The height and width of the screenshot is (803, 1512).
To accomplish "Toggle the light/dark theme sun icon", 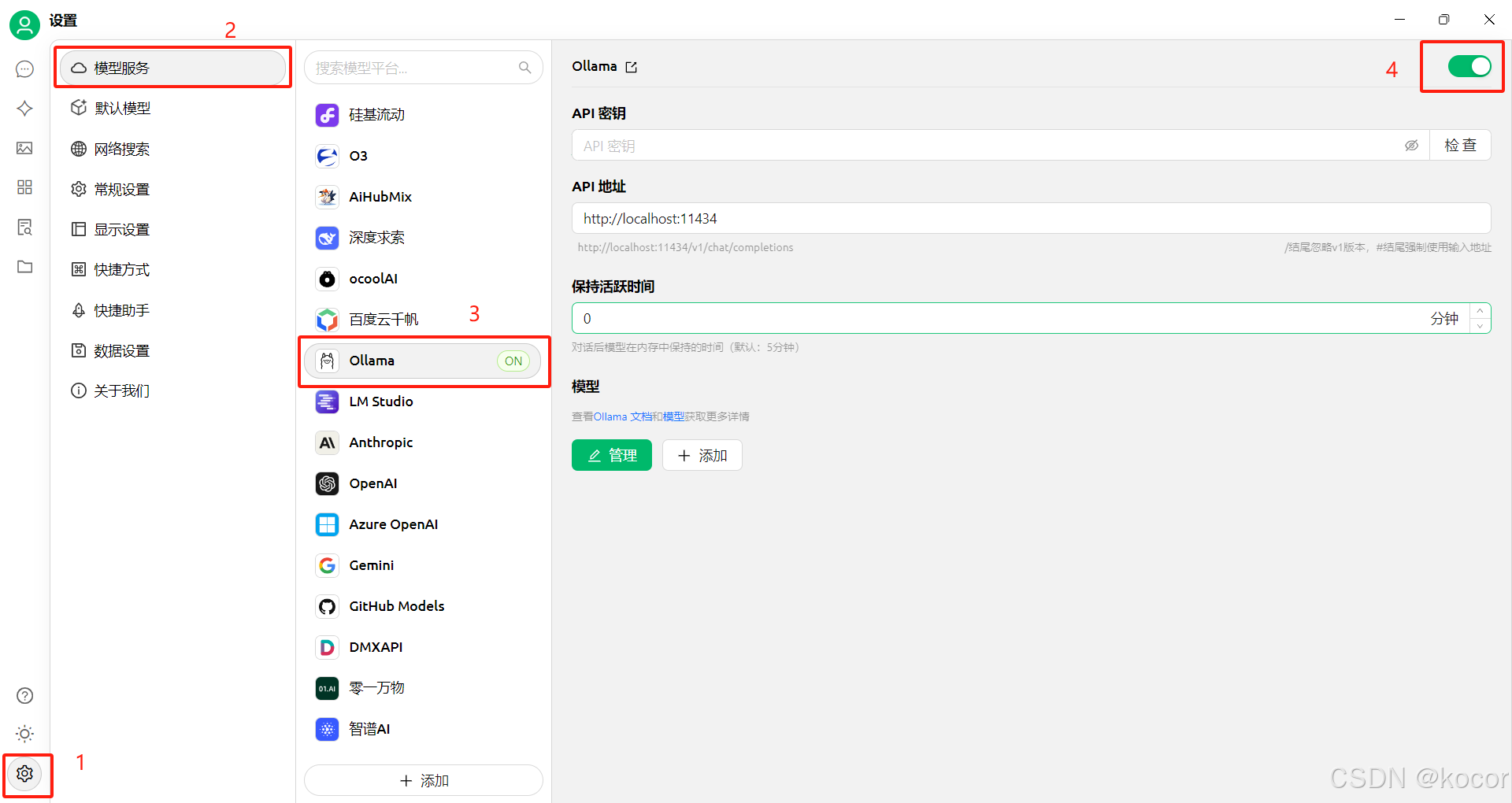I will [24, 735].
